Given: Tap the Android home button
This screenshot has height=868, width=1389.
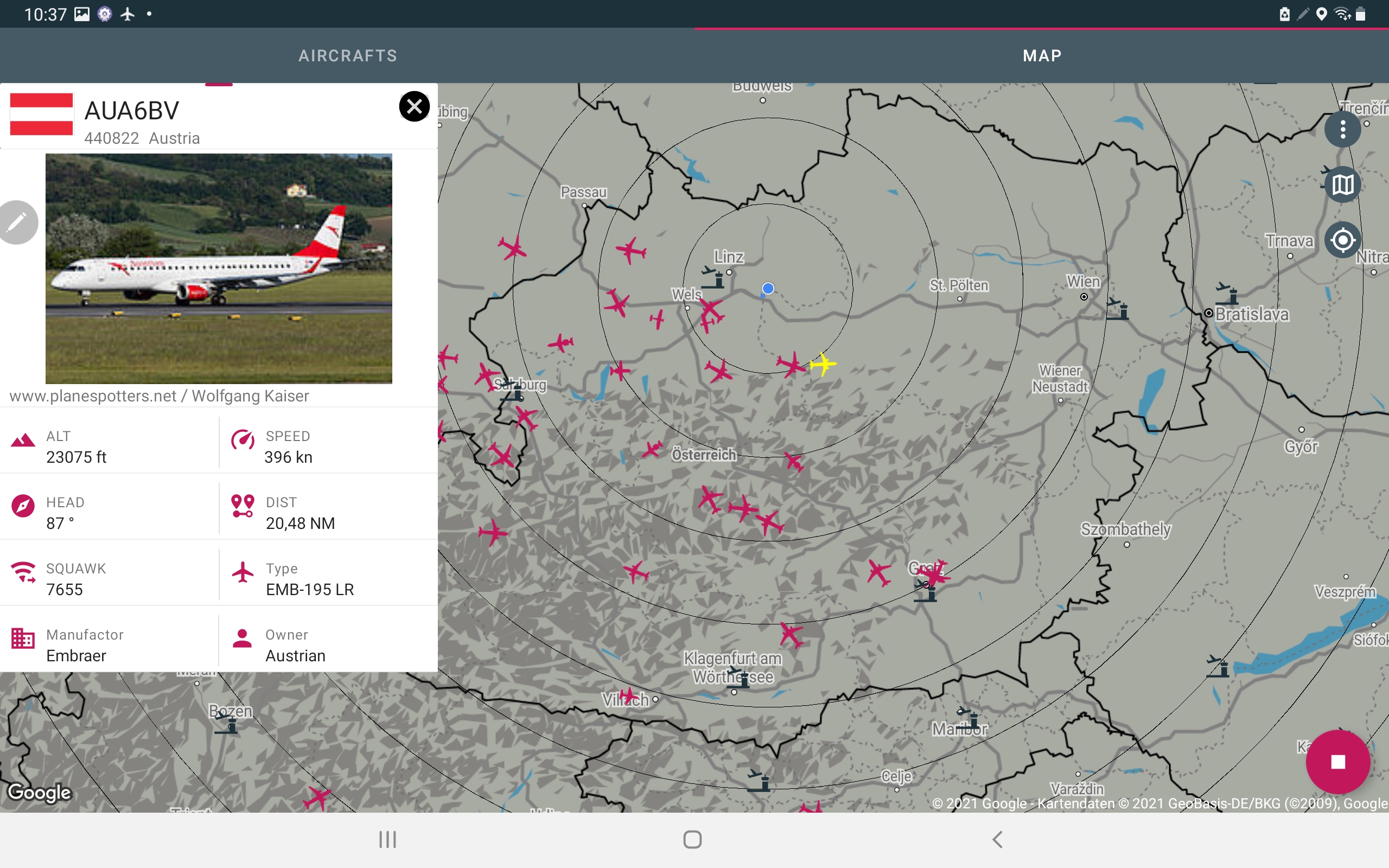Looking at the screenshot, I should 693,839.
